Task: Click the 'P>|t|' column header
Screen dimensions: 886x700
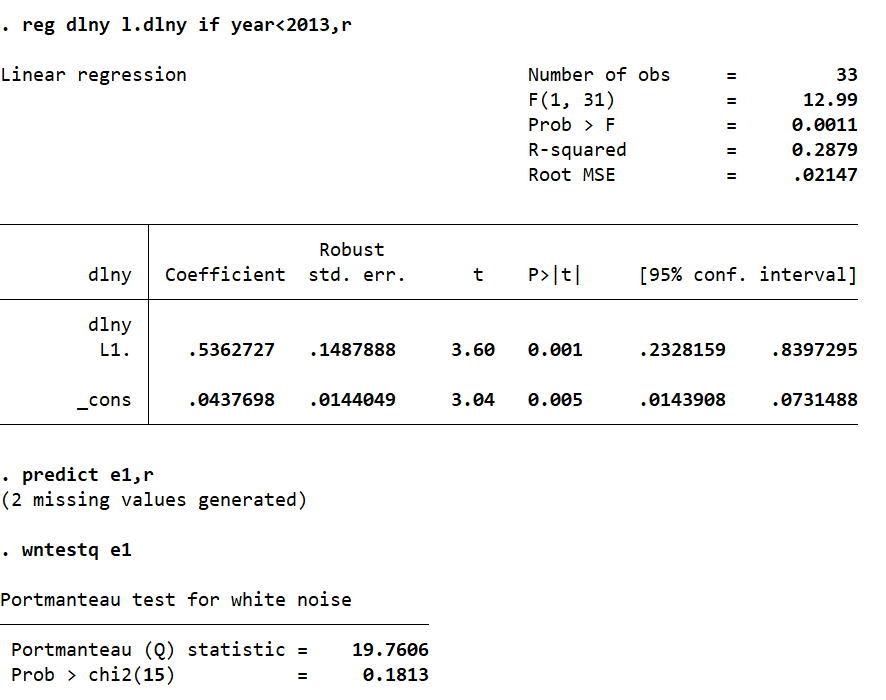Action: coord(554,275)
